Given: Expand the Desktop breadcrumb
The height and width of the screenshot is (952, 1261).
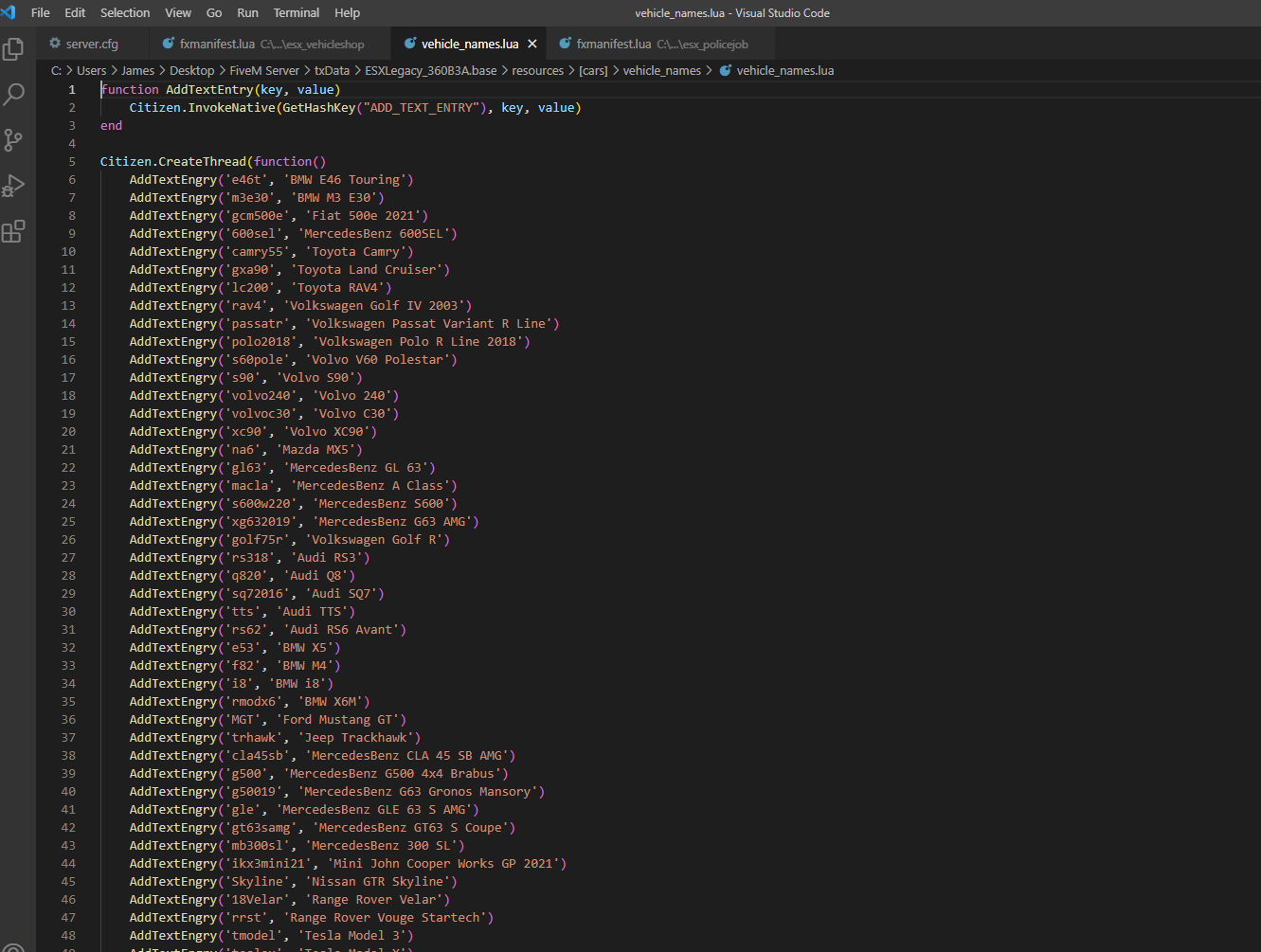Looking at the screenshot, I should click(x=192, y=70).
